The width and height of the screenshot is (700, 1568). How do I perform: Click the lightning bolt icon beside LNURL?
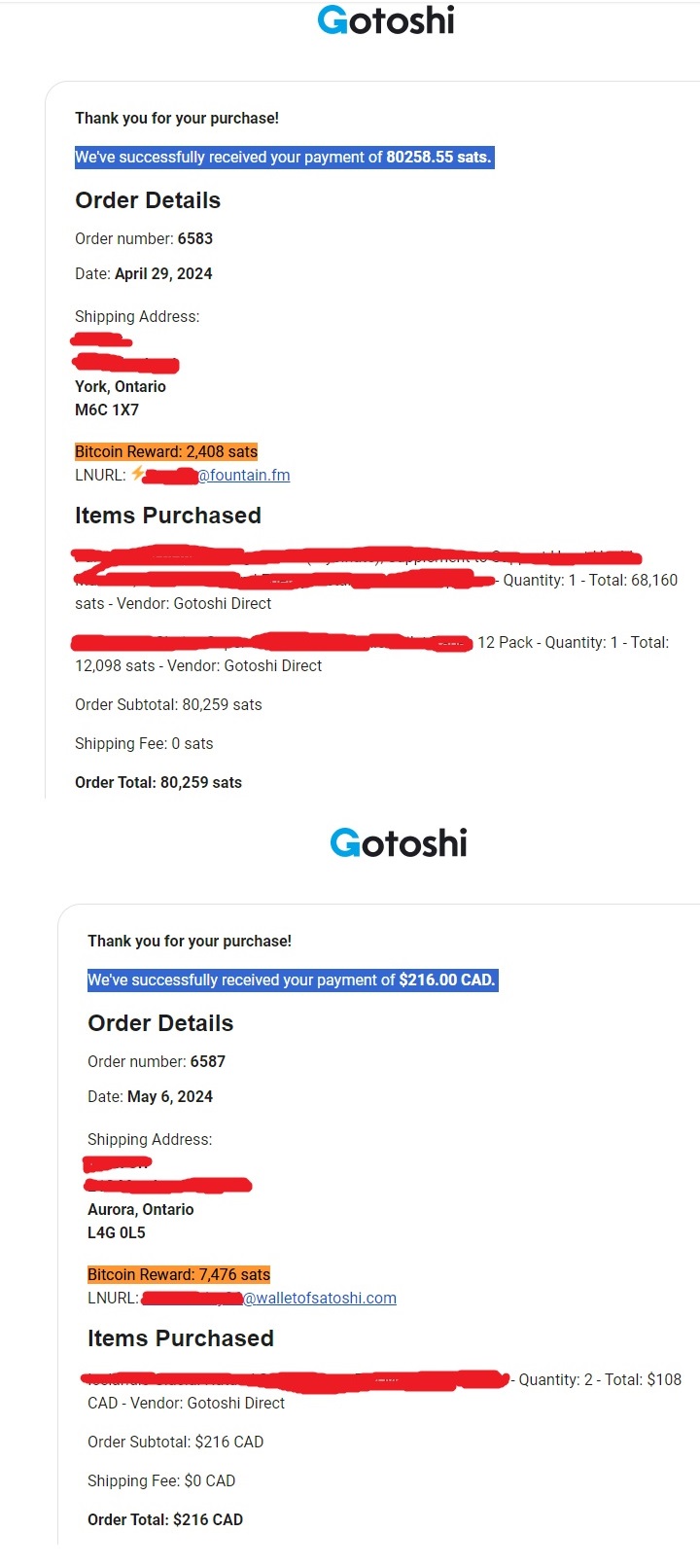[x=138, y=474]
